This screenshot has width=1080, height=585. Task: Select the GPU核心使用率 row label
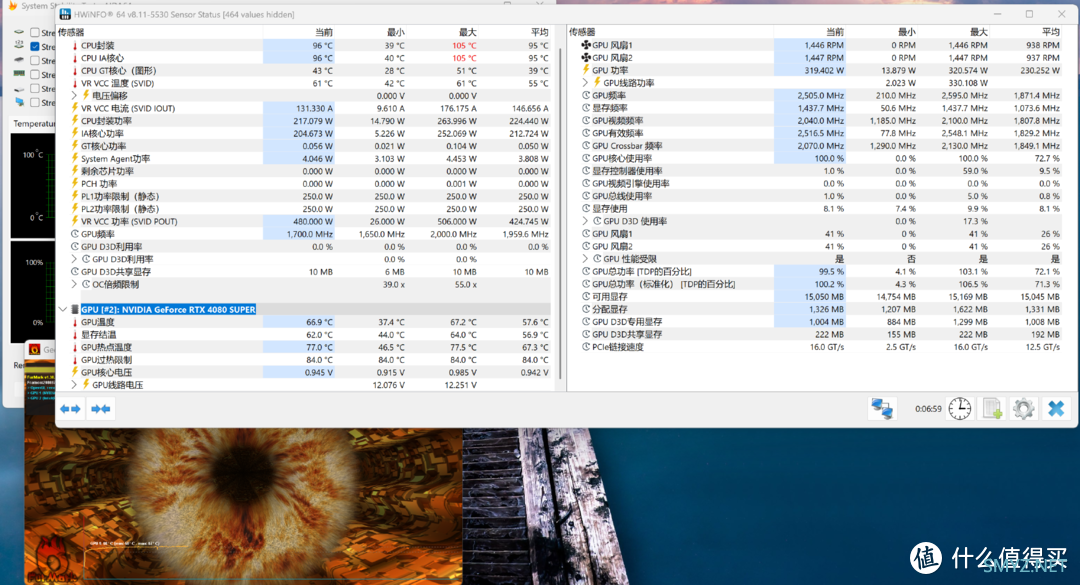click(622, 158)
